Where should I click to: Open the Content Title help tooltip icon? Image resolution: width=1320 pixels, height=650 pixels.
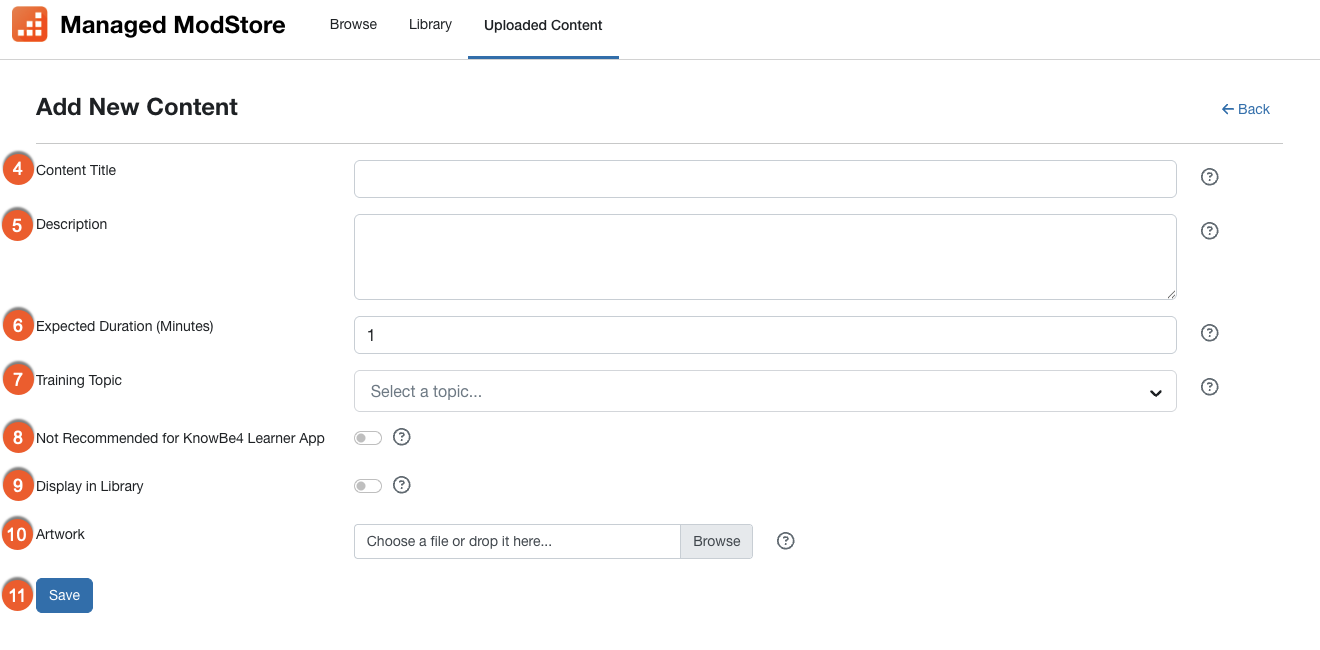click(1209, 176)
